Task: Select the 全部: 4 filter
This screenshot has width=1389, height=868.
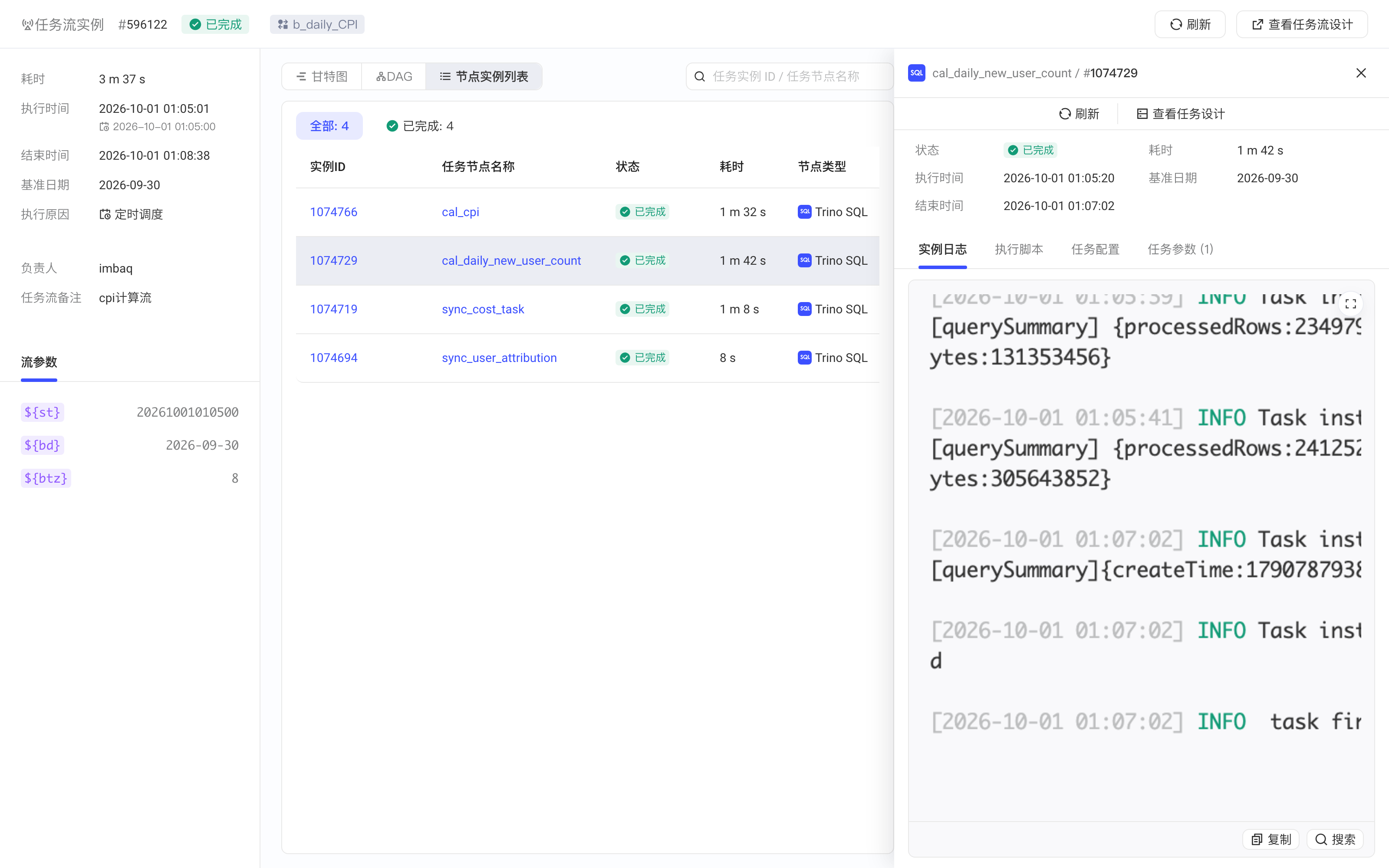Action: click(x=329, y=126)
